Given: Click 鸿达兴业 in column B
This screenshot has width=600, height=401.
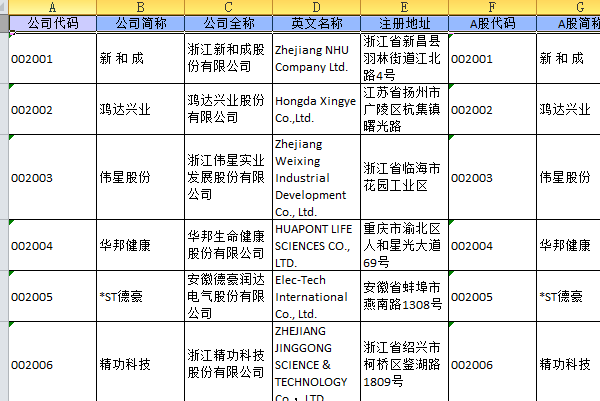Looking at the screenshot, I should (140, 109).
